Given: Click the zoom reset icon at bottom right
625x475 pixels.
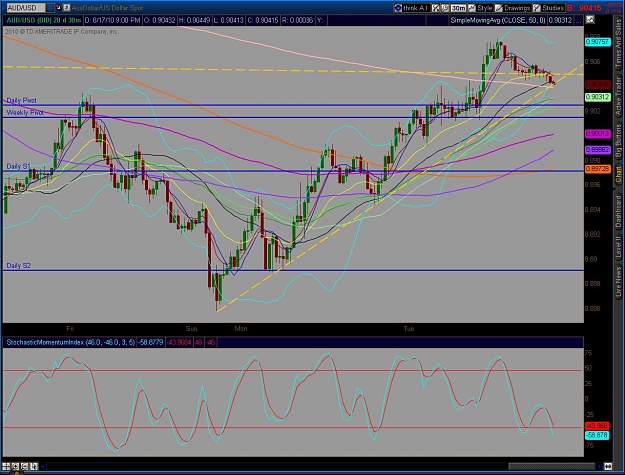Looking at the screenshot, I should coord(608,466).
